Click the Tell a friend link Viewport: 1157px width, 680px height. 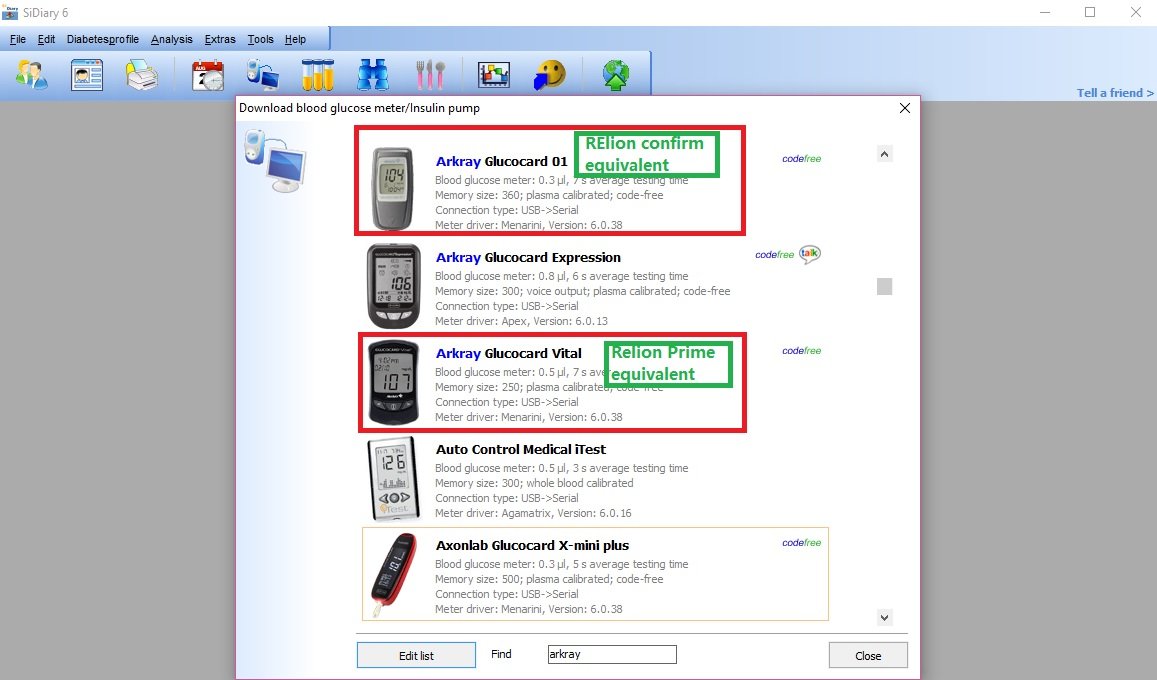(1115, 92)
